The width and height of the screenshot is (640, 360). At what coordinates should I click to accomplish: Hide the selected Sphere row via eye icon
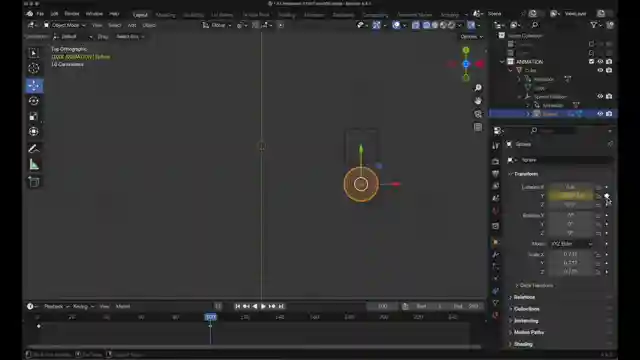pos(600,114)
